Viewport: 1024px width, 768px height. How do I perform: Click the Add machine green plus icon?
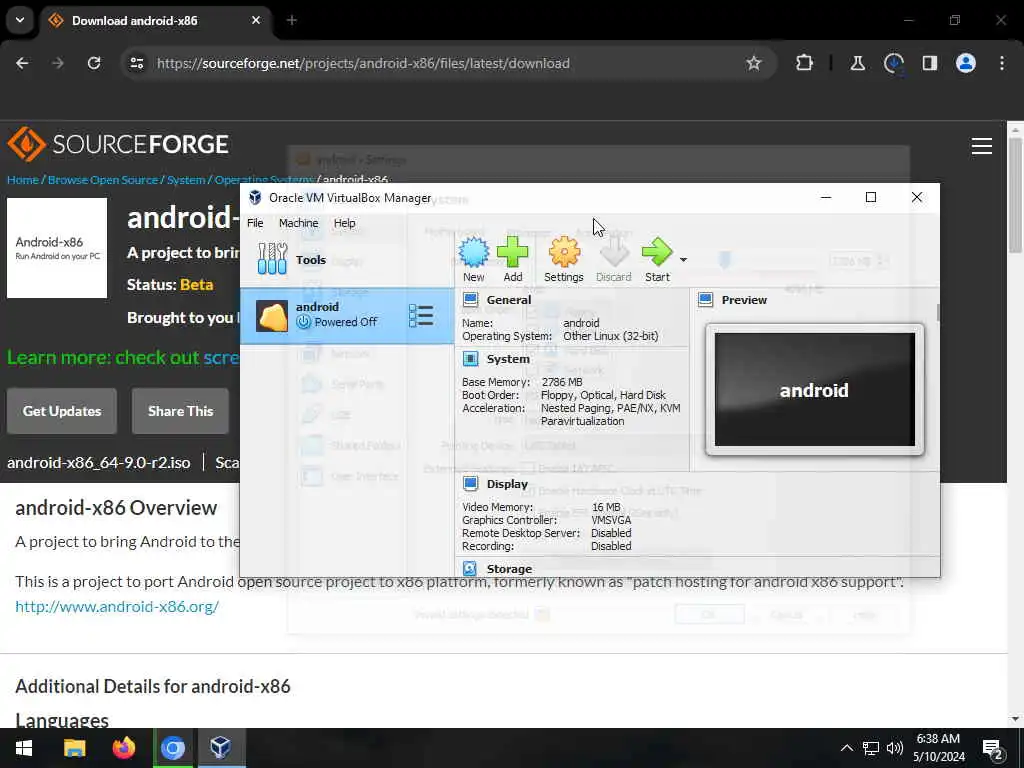[x=513, y=252]
